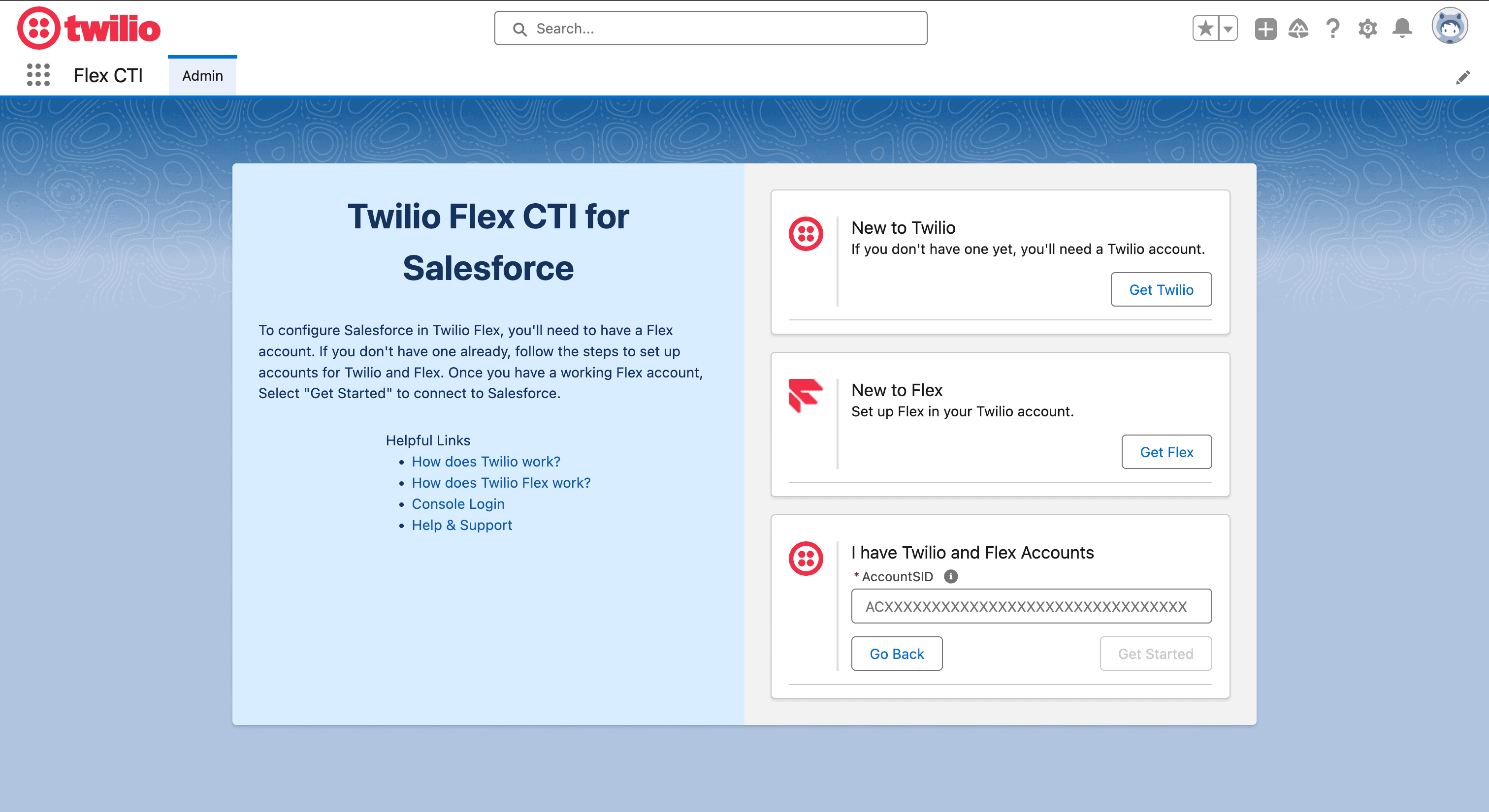Image resolution: width=1489 pixels, height=812 pixels.
Task: Open the Help & Support link
Action: tap(462, 525)
